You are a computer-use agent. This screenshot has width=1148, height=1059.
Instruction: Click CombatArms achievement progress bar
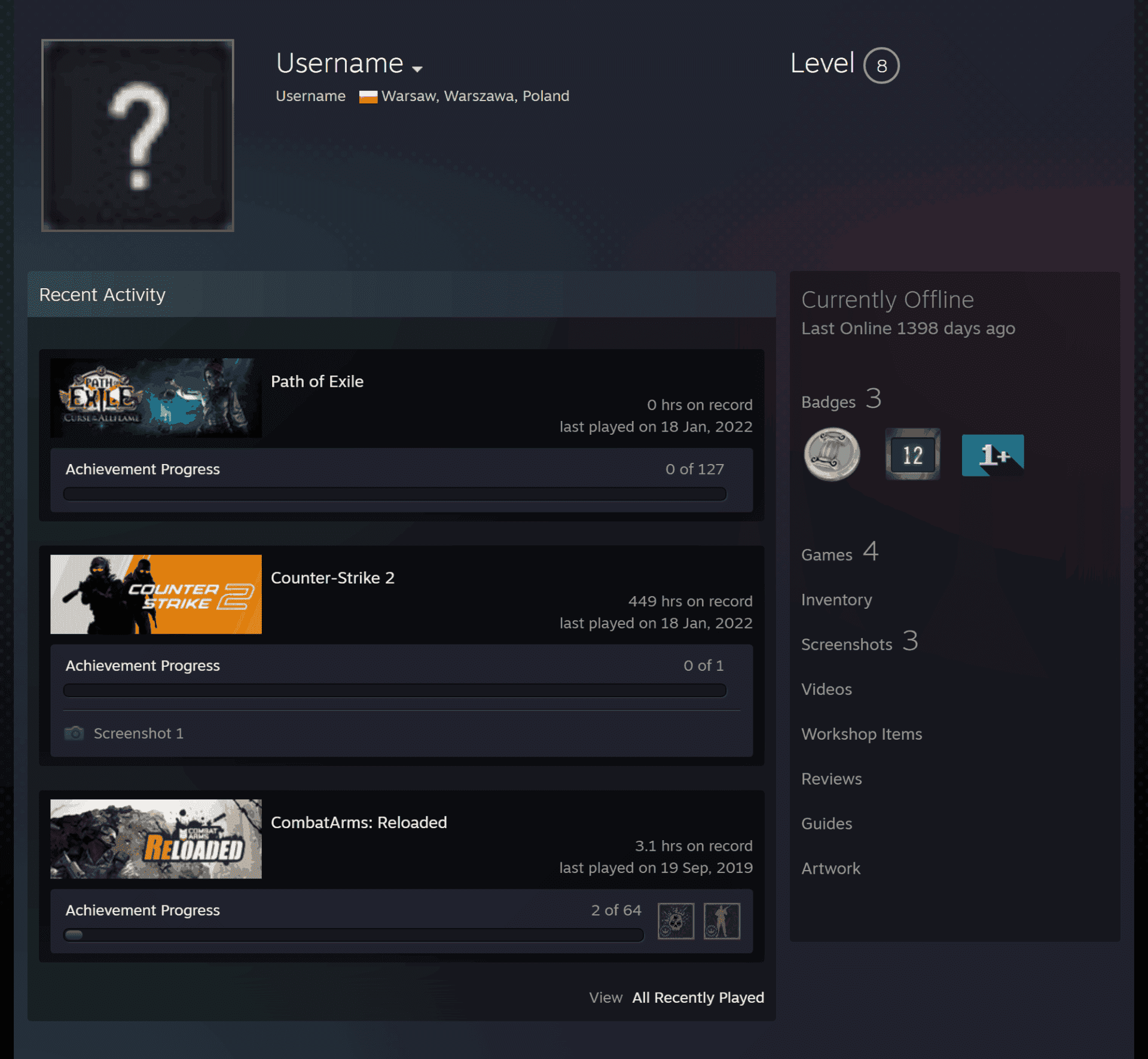click(x=353, y=935)
